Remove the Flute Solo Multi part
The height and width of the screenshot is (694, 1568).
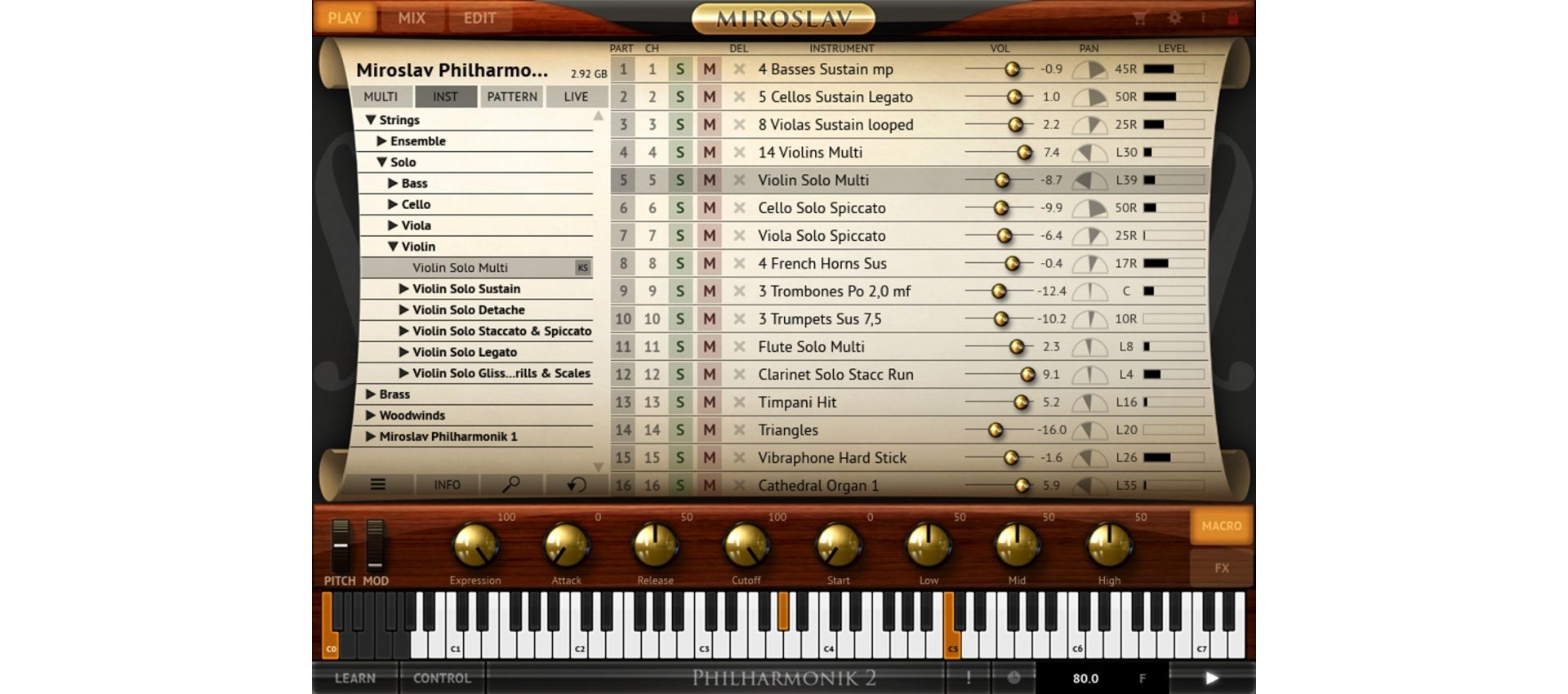click(x=739, y=347)
